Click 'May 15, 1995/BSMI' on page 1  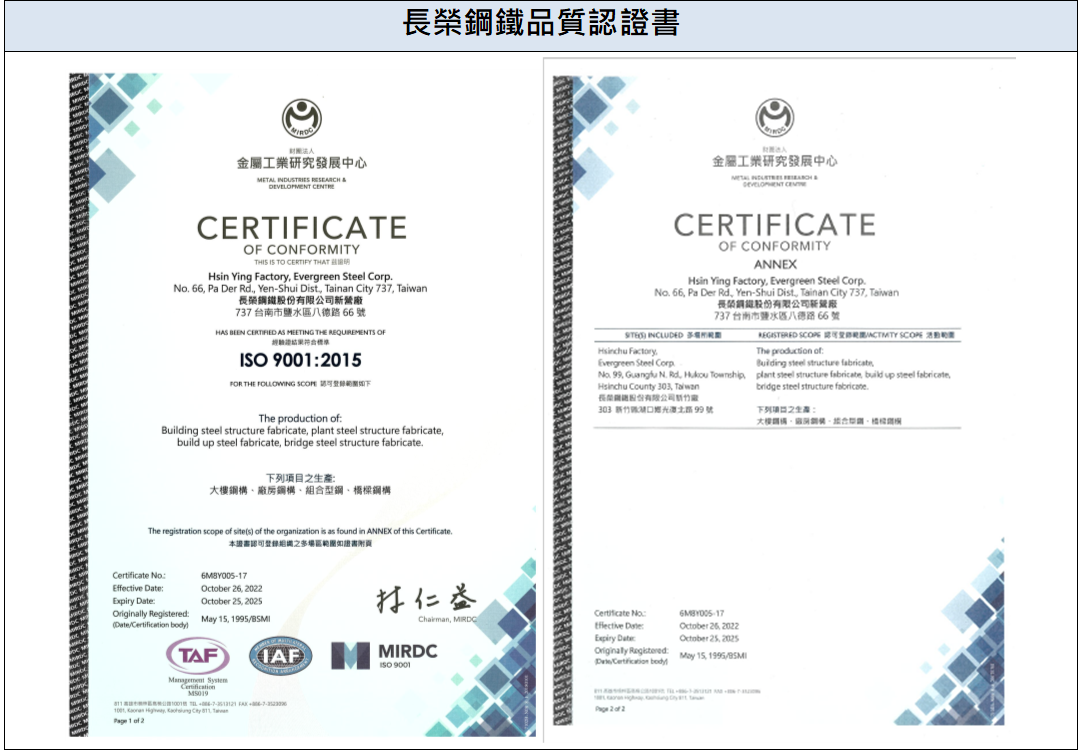[236, 619]
